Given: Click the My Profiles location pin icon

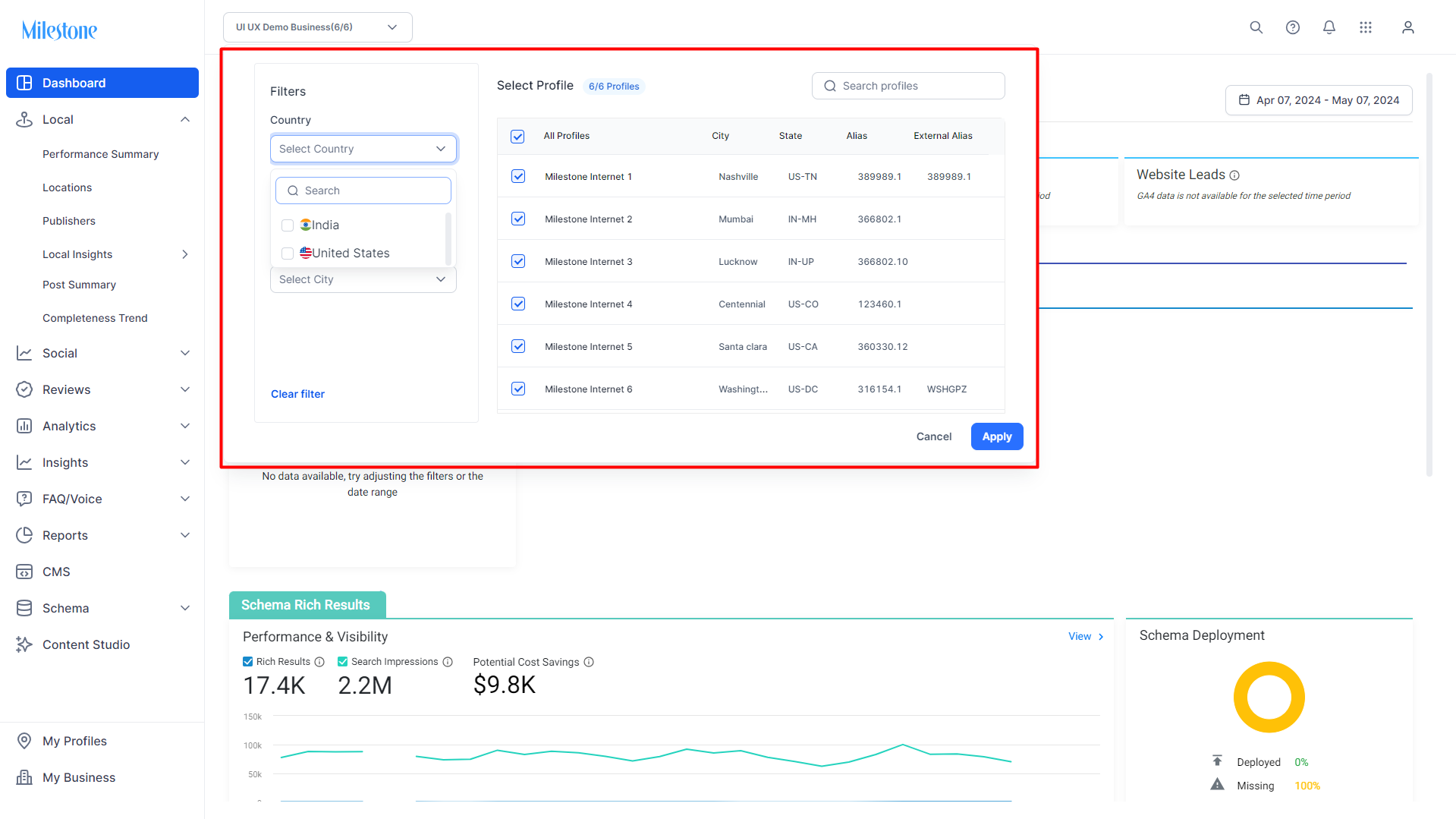Looking at the screenshot, I should point(24,741).
